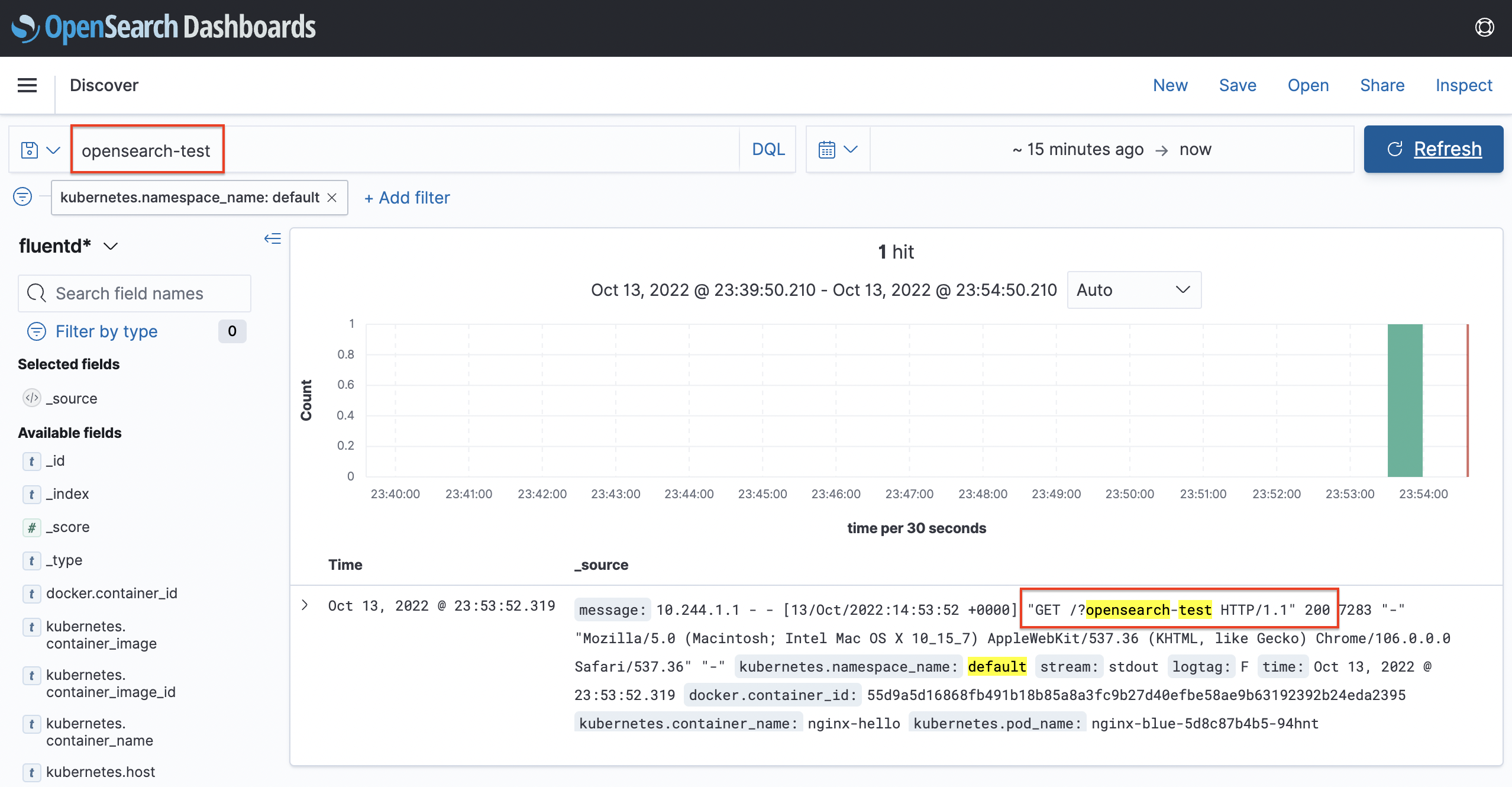The height and width of the screenshot is (787, 1512).
Task: Click the search magnifier in field names box
Action: pos(37,293)
